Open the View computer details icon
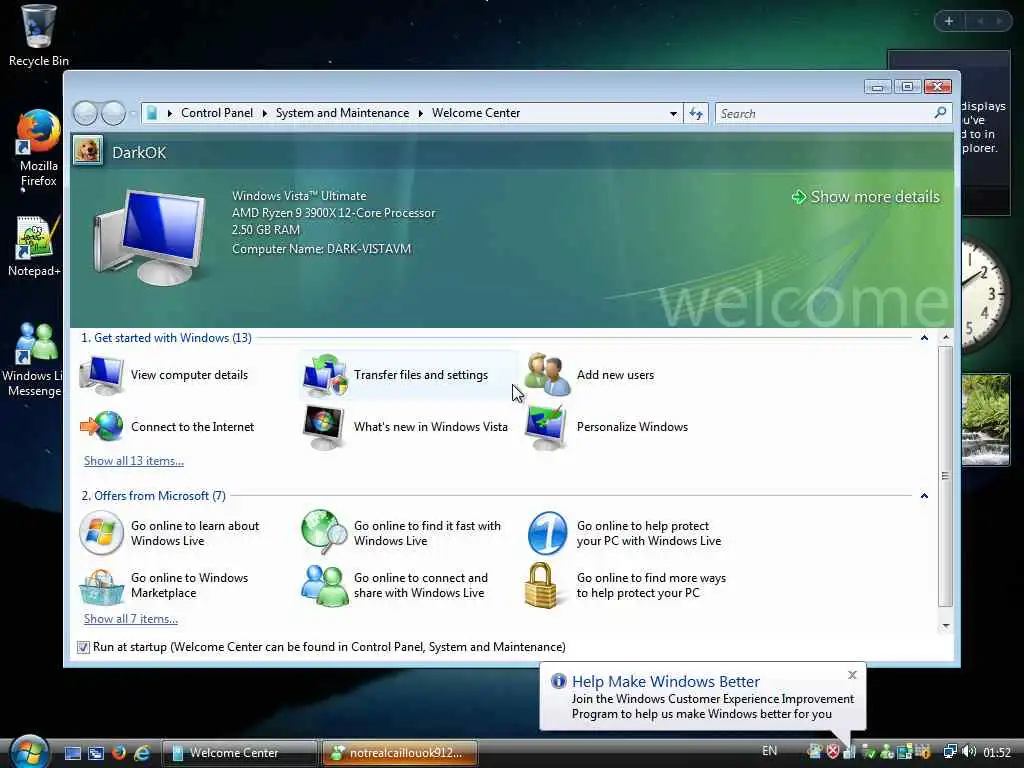The width and height of the screenshot is (1024, 768). pyautogui.click(x=101, y=375)
